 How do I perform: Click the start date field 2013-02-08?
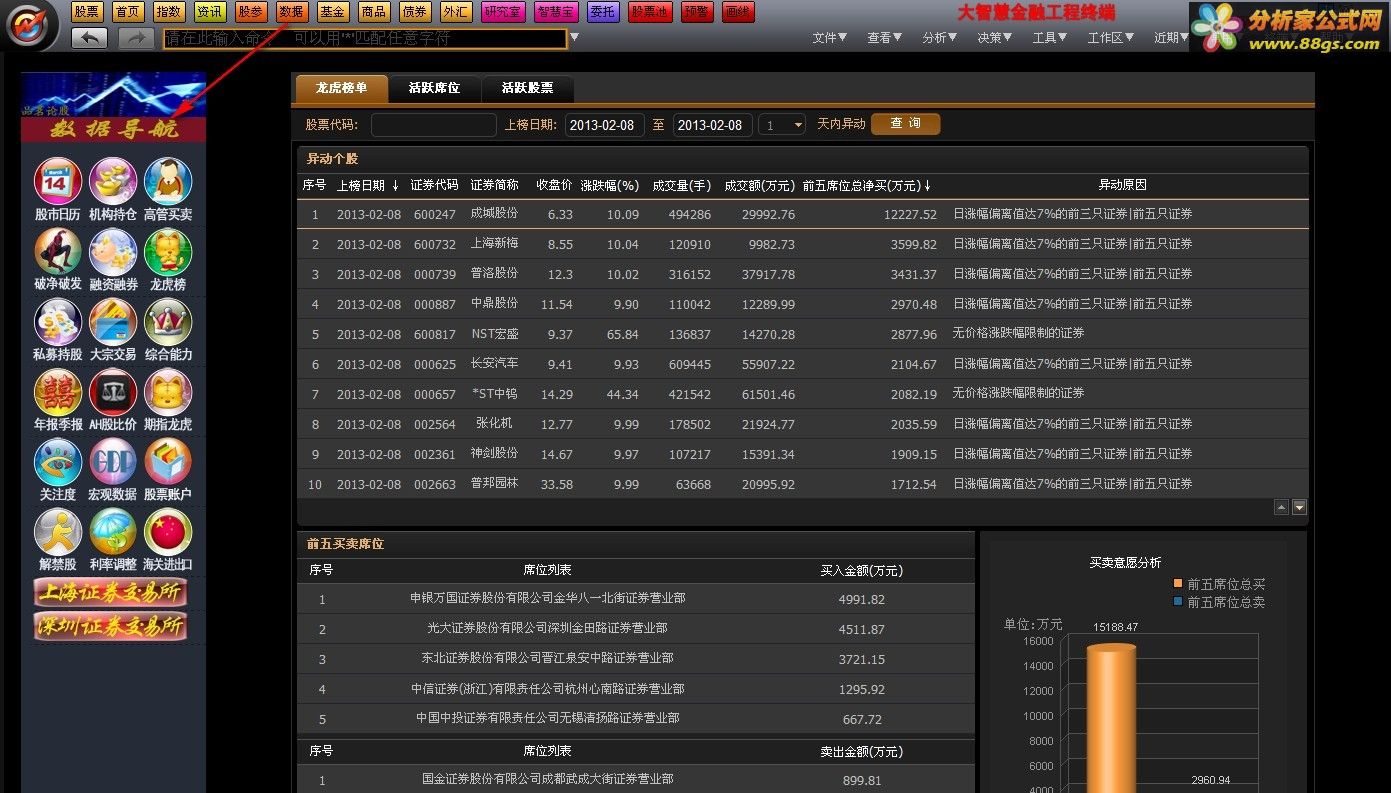click(604, 125)
